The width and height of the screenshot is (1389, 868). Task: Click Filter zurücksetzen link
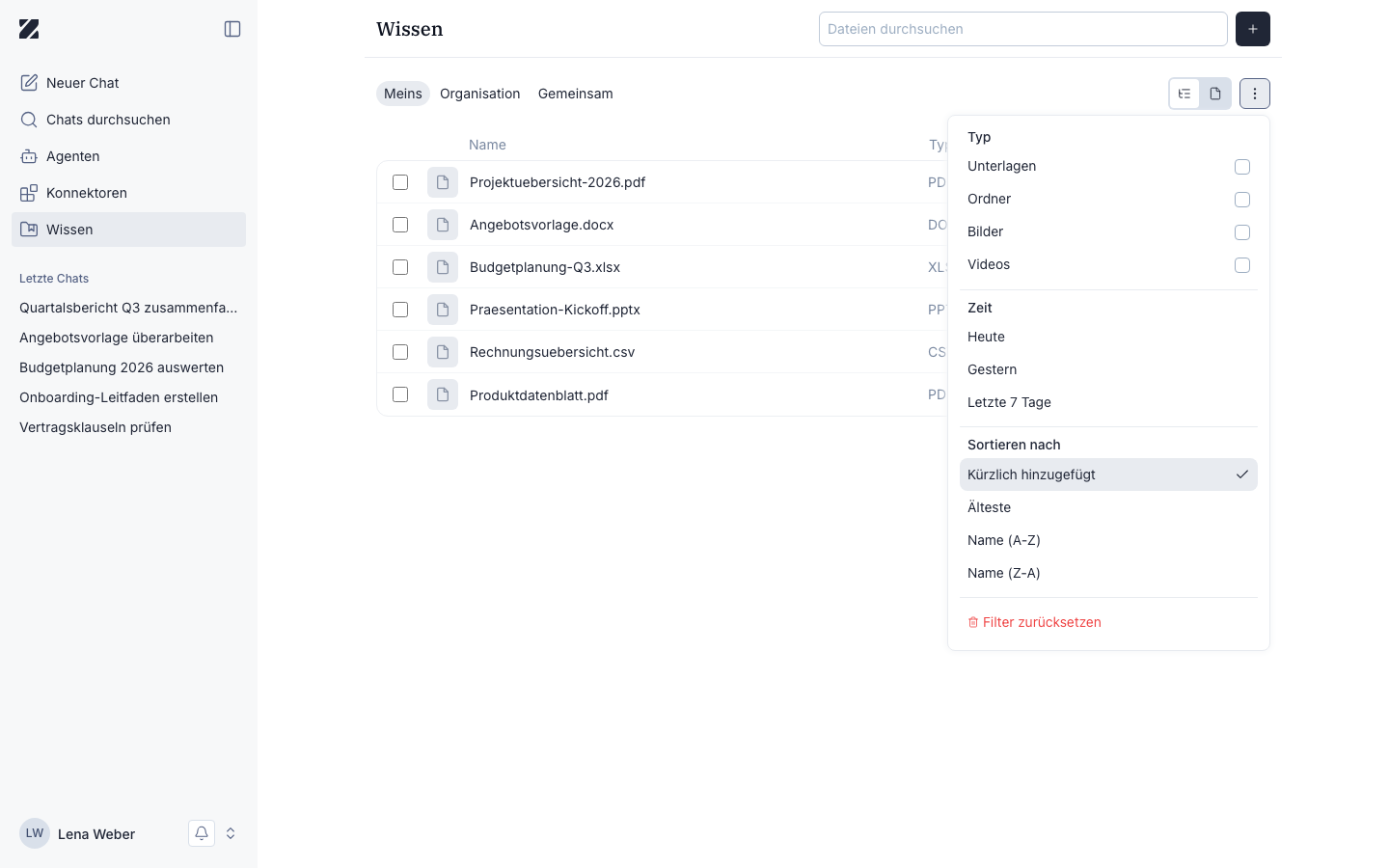[x=1034, y=622]
